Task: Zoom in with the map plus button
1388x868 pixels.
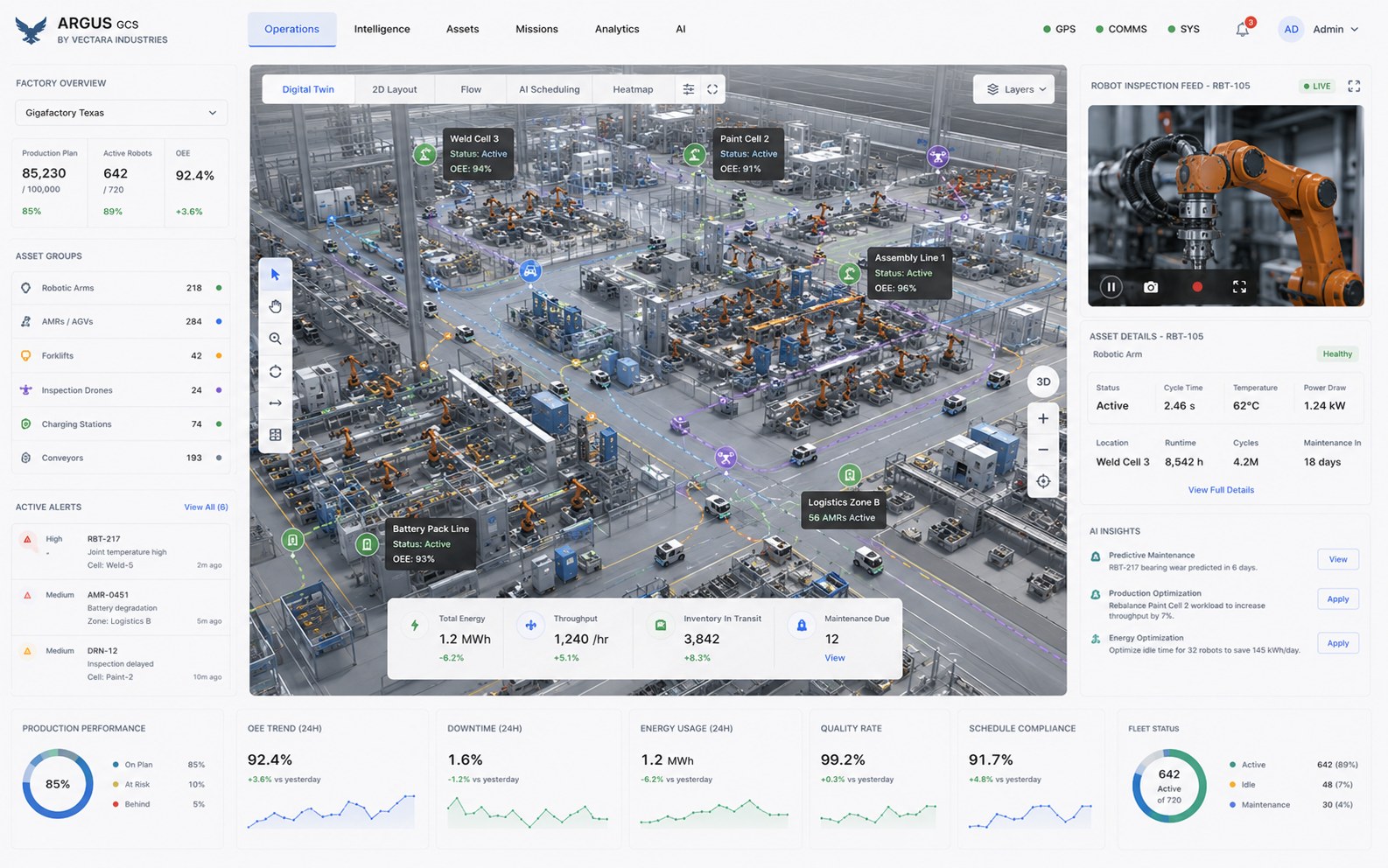Action: coord(1043,418)
